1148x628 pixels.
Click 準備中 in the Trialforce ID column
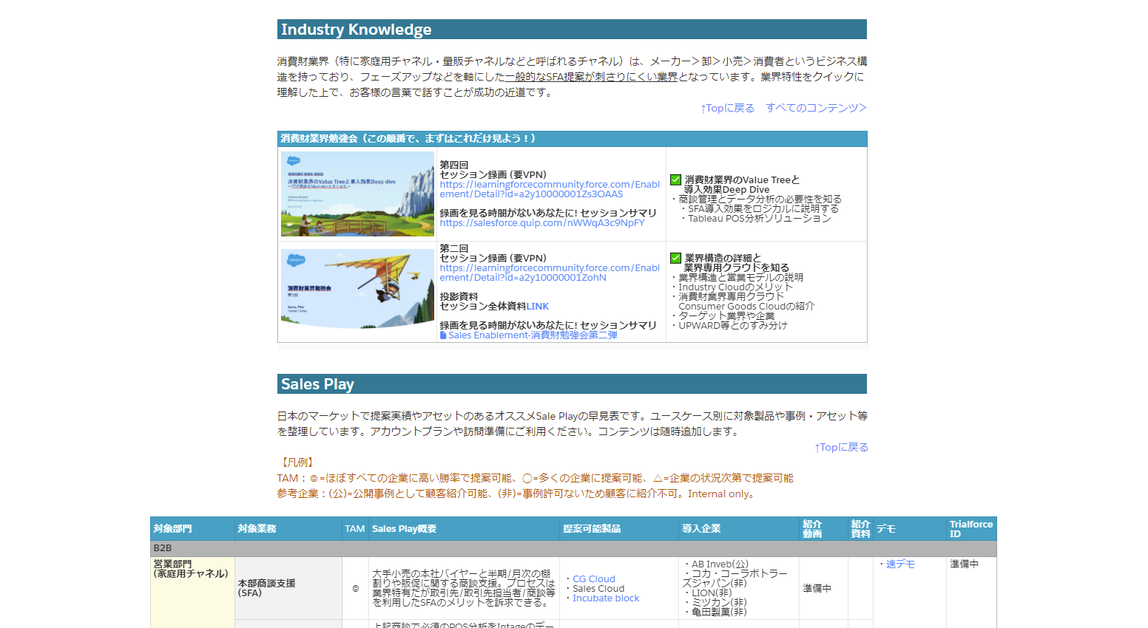click(964, 564)
